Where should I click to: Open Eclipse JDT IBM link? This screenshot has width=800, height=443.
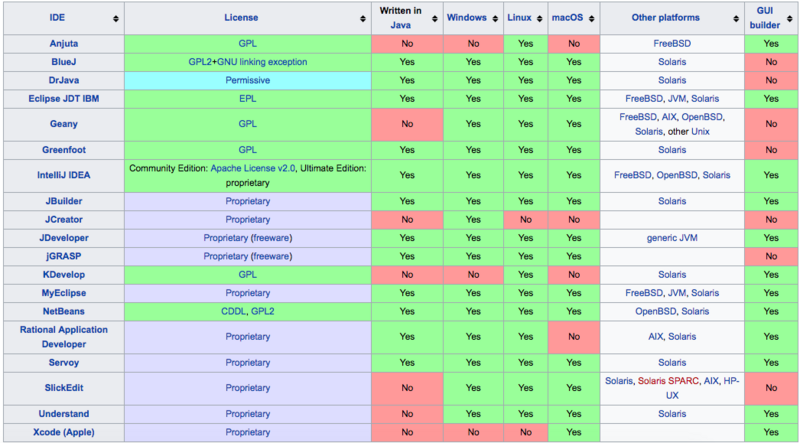click(64, 99)
